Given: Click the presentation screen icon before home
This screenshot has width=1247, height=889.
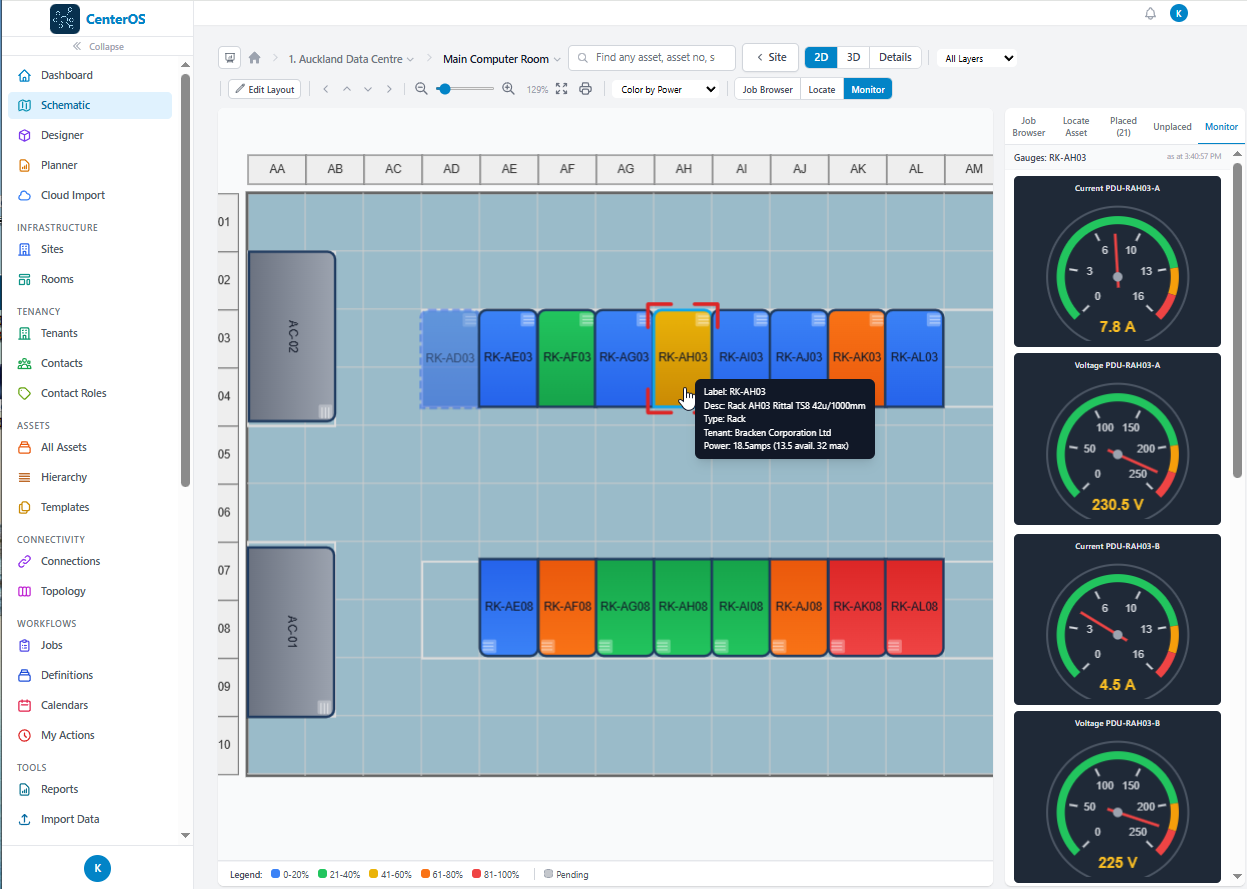Looking at the screenshot, I should click(x=230, y=58).
